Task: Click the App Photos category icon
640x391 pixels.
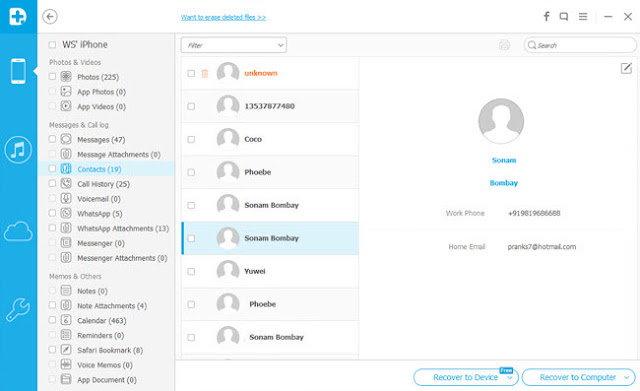Action: [66, 91]
